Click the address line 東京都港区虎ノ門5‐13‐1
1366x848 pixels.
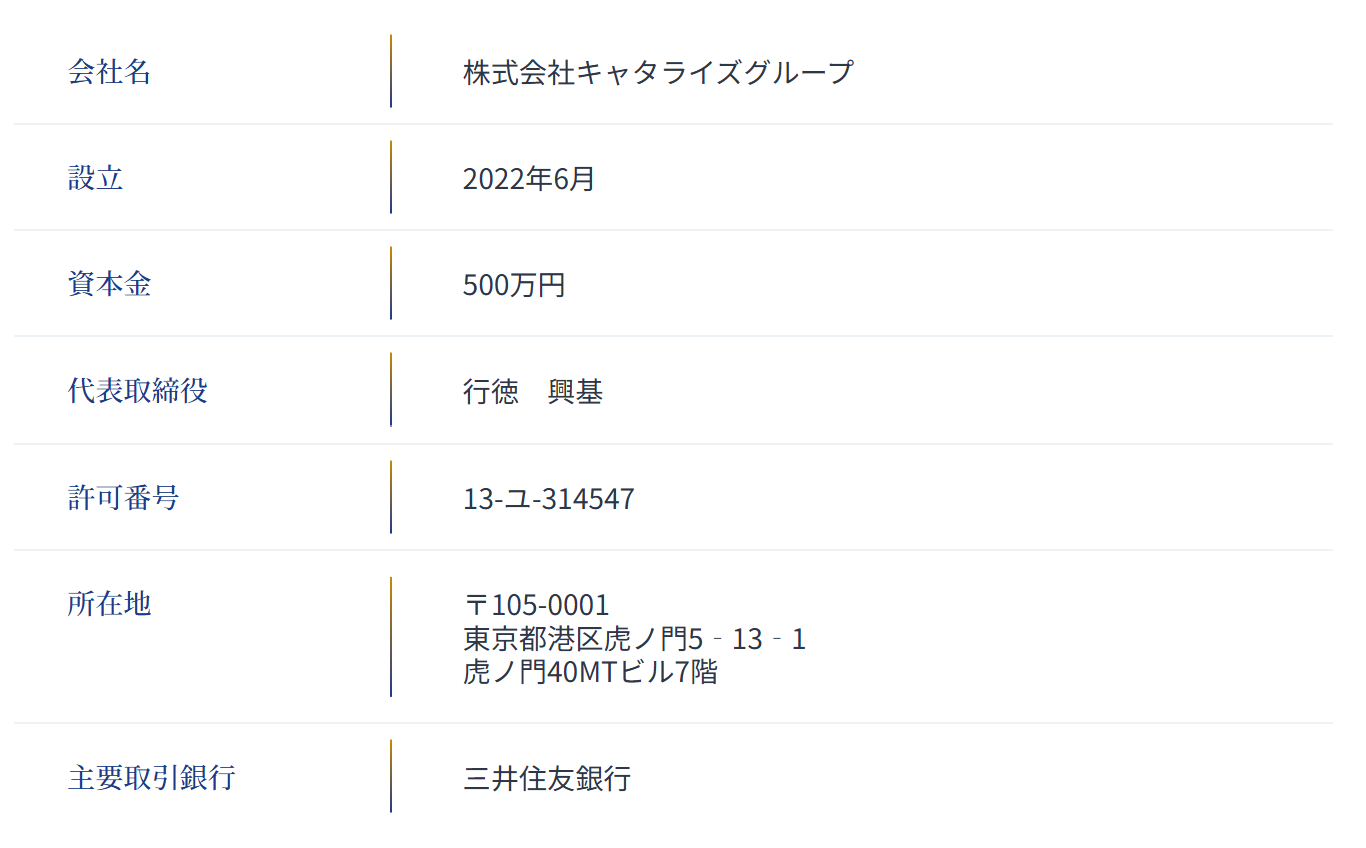634,638
